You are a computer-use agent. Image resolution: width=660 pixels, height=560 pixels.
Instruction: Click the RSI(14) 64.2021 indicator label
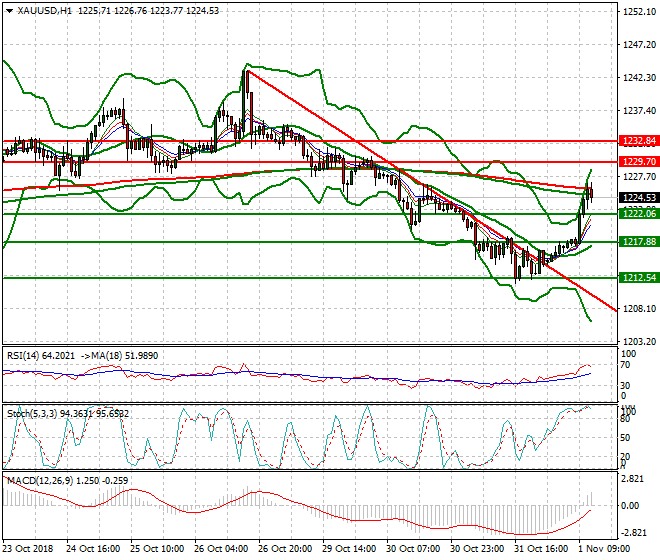click(41, 356)
